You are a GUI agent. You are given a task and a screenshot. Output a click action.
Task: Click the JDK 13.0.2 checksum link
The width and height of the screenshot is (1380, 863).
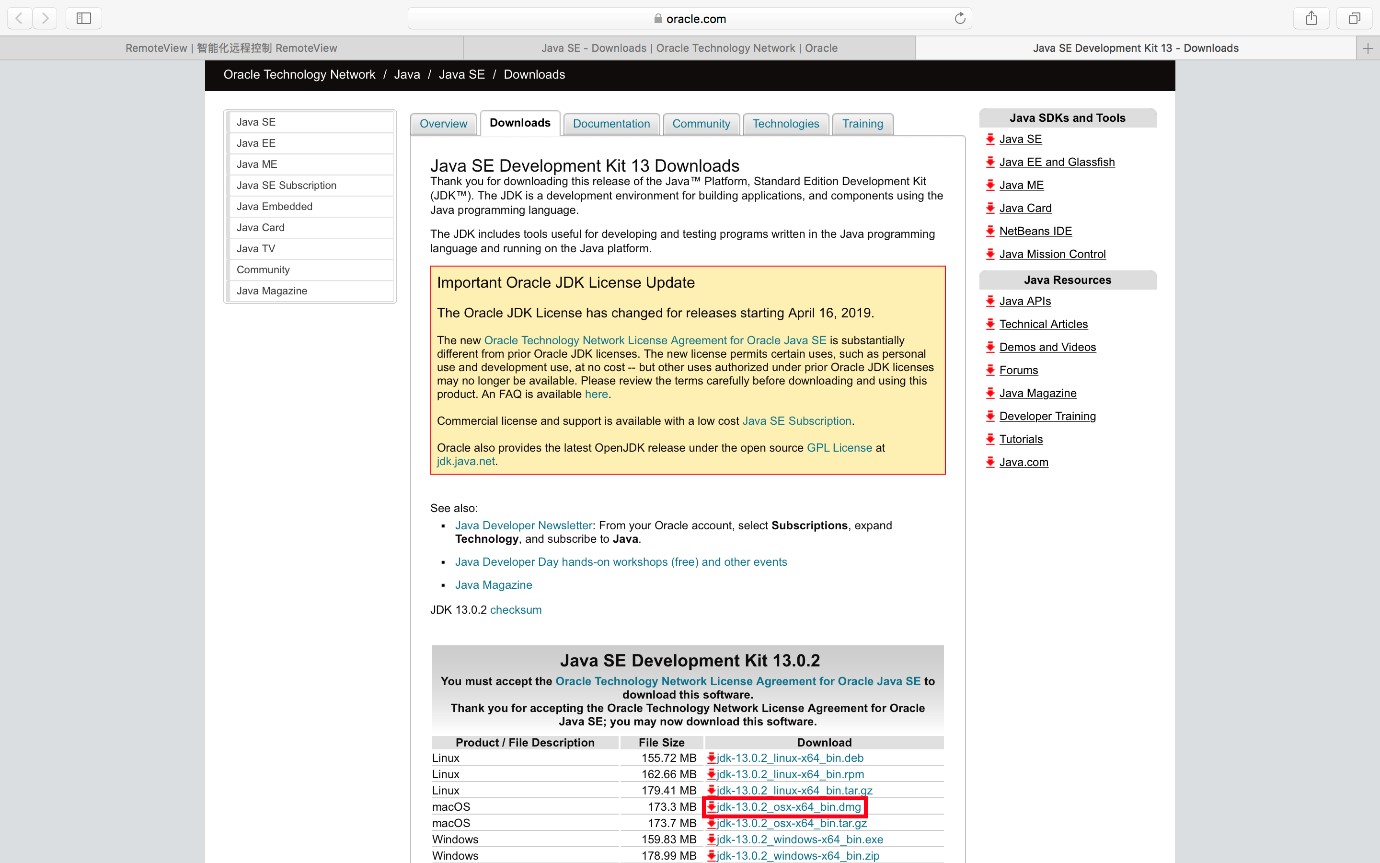516,610
